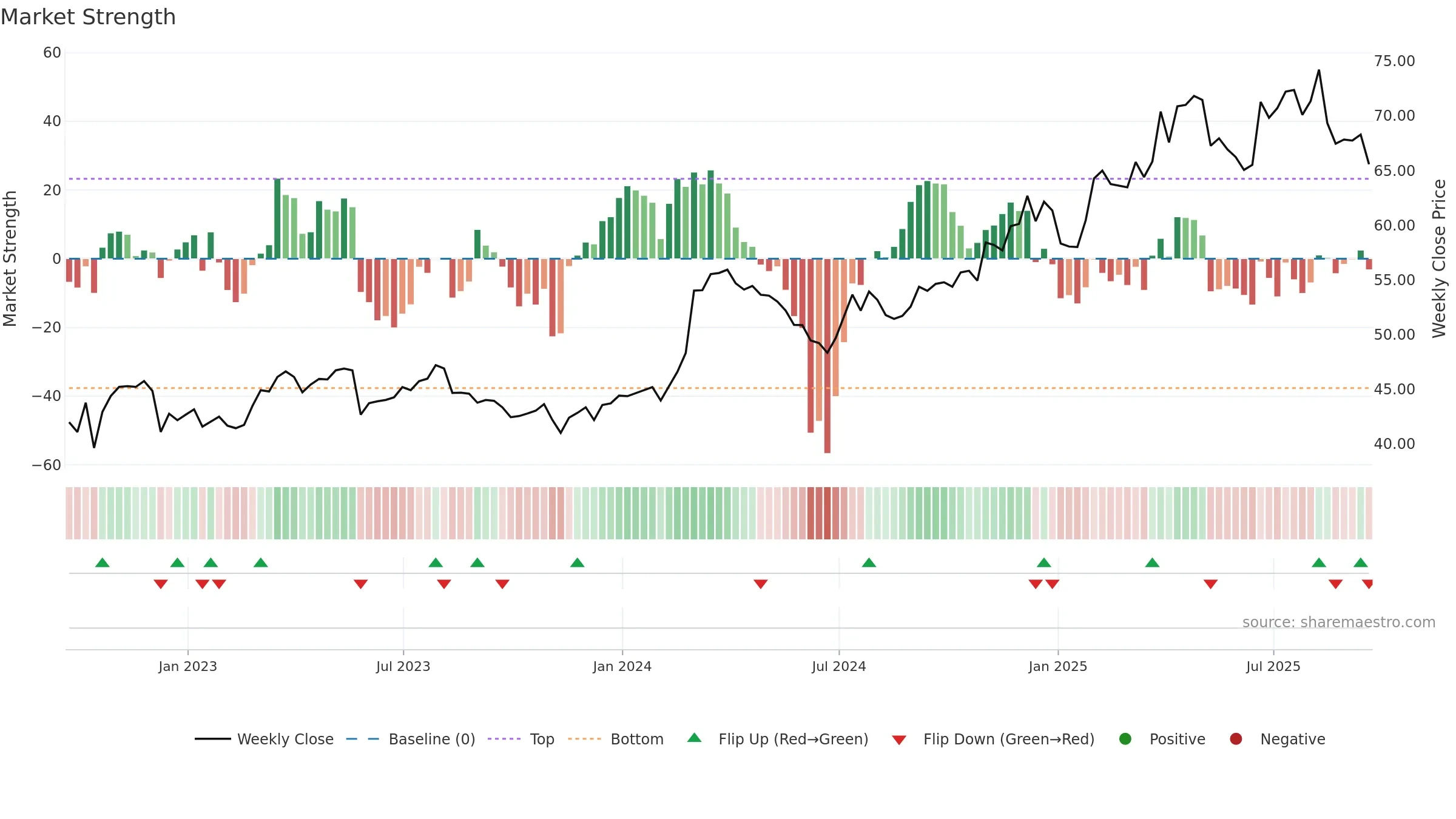Click the '60' left axis tick label

52,53
